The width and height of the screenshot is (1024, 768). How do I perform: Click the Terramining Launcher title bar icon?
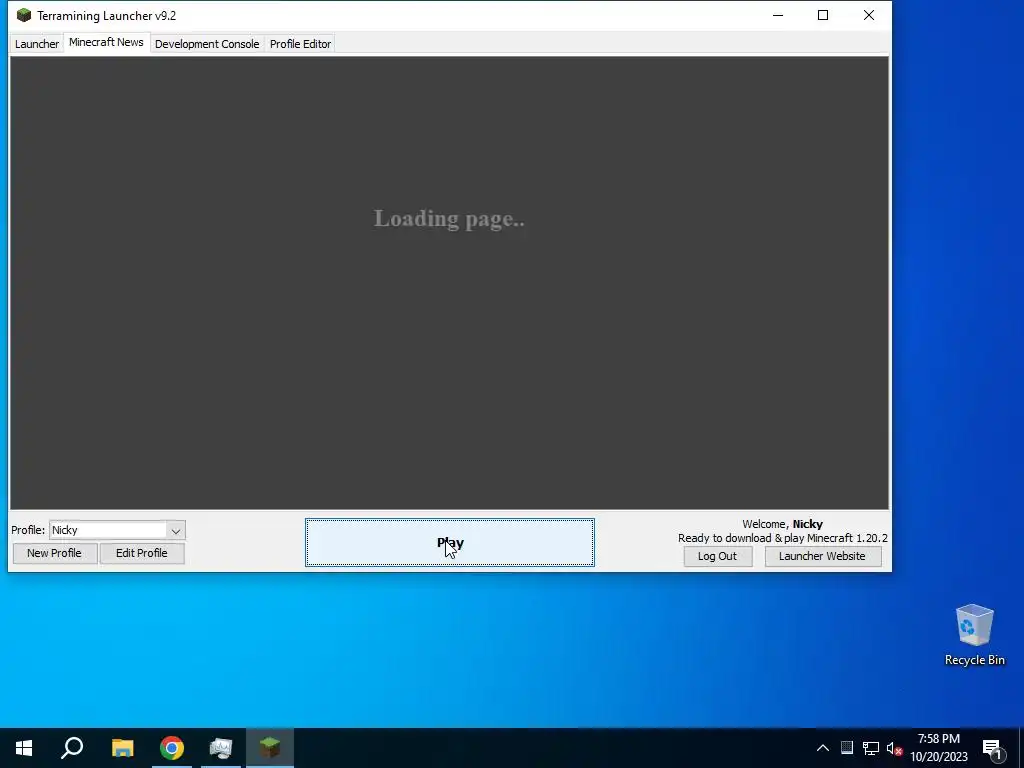[24, 15]
